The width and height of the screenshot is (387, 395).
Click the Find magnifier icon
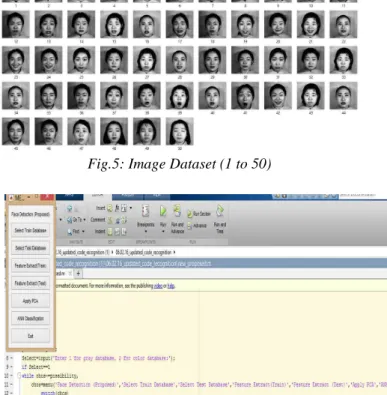pyautogui.click(x=70, y=231)
